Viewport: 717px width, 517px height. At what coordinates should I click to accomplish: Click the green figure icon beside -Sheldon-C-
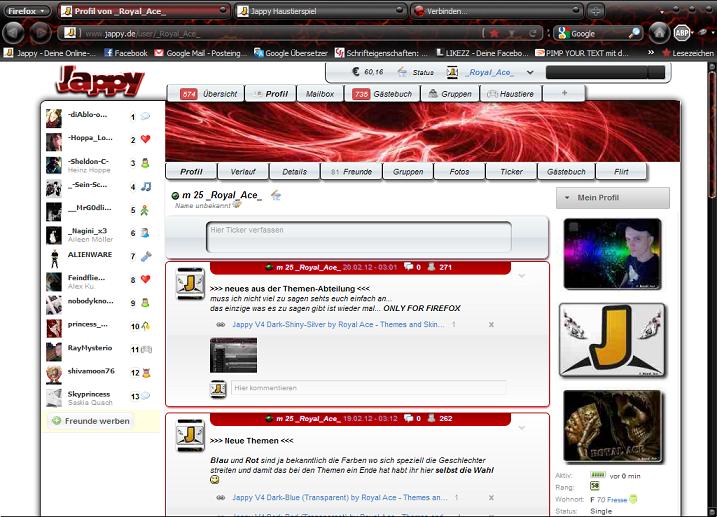tap(145, 163)
